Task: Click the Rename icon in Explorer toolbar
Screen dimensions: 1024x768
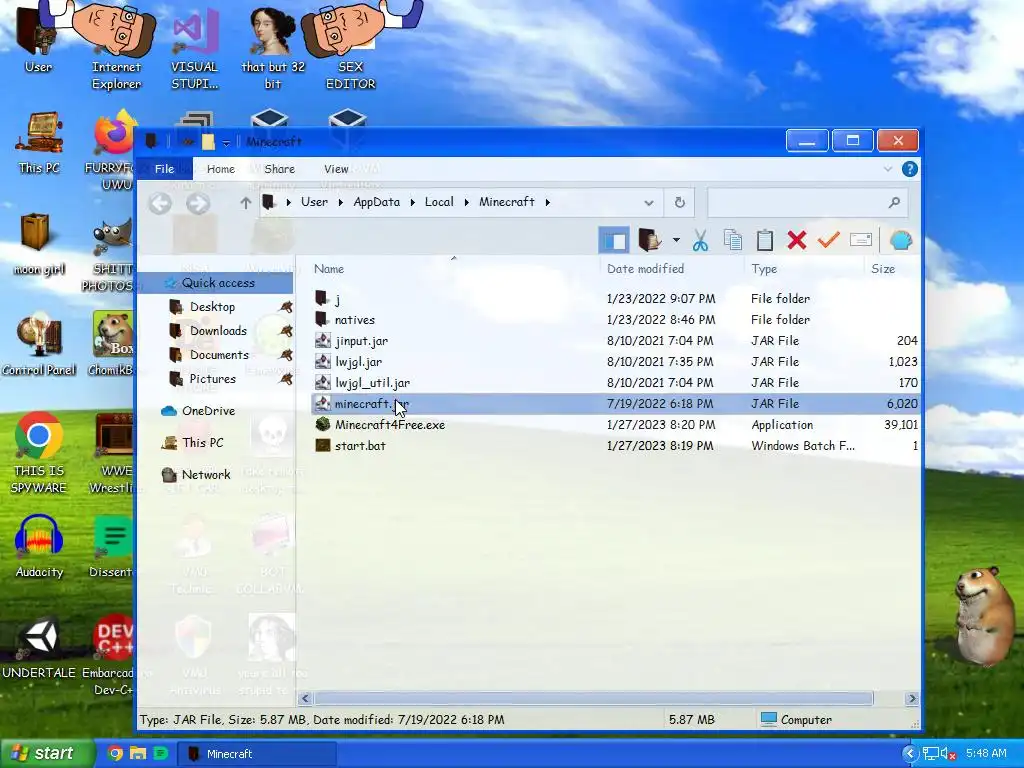Action: [861, 240]
